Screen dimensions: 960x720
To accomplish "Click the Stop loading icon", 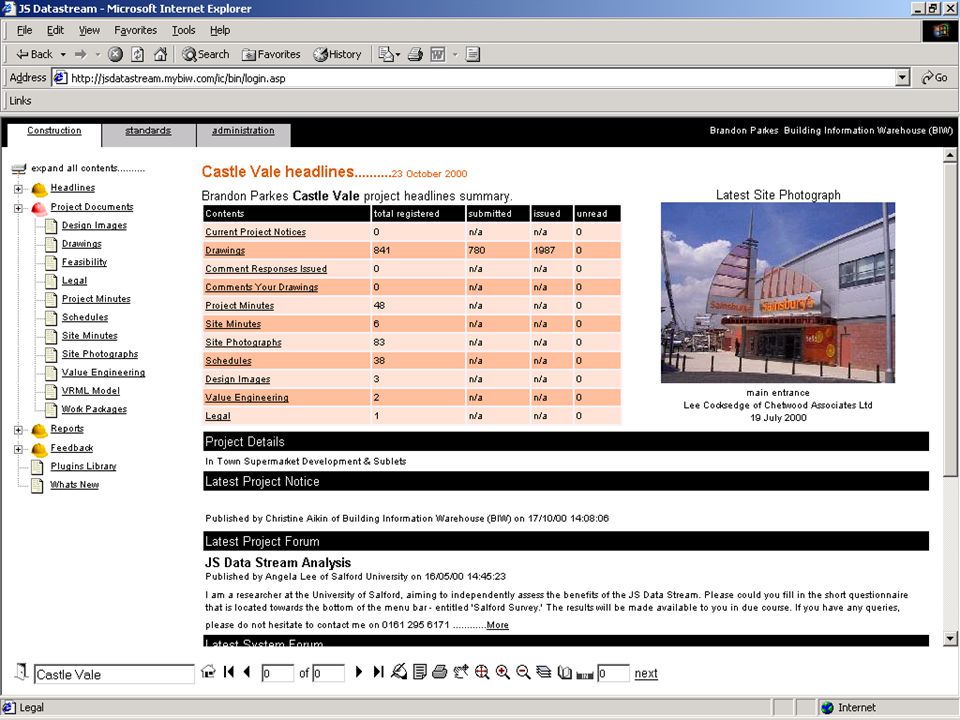I will click(x=115, y=54).
